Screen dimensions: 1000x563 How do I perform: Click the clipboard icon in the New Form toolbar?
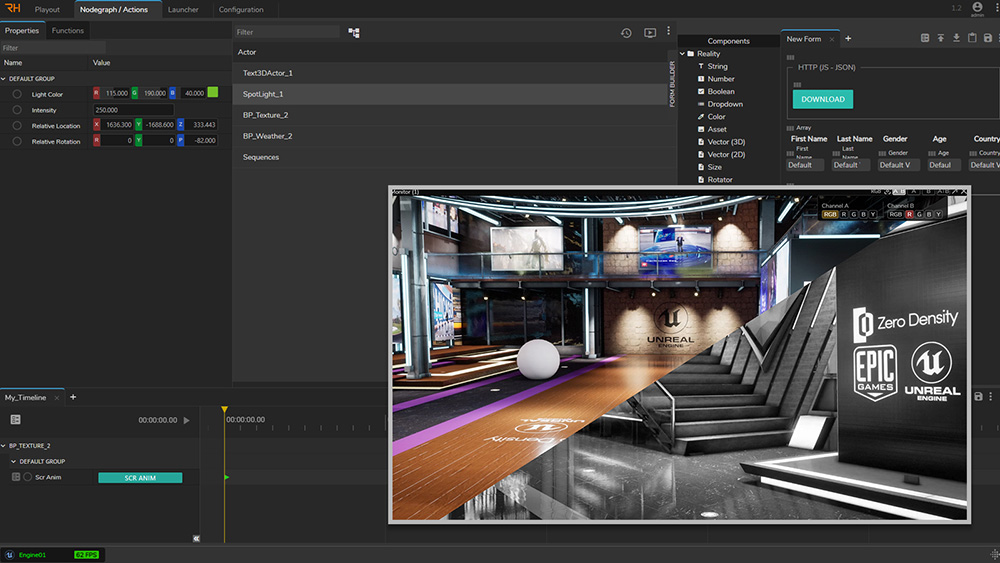click(972, 38)
